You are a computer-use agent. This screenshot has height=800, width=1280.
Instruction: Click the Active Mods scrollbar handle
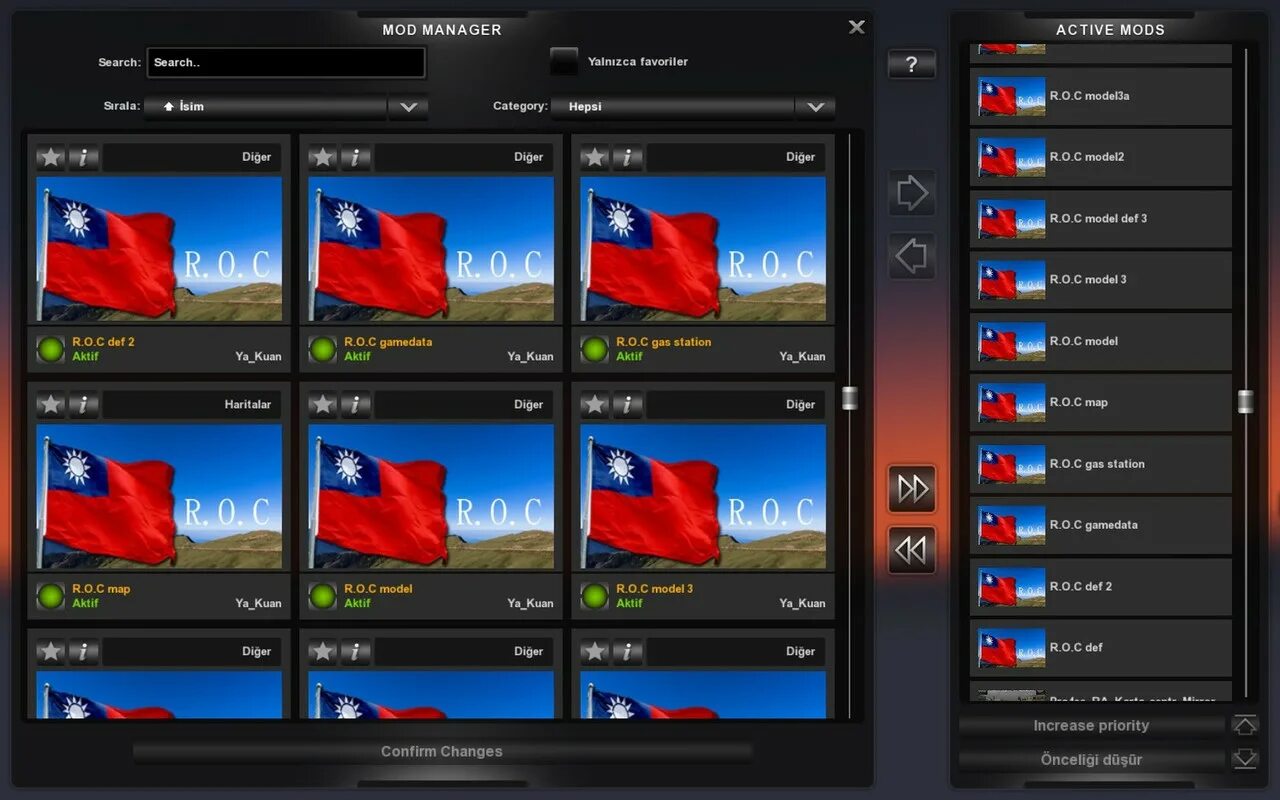click(x=1245, y=401)
